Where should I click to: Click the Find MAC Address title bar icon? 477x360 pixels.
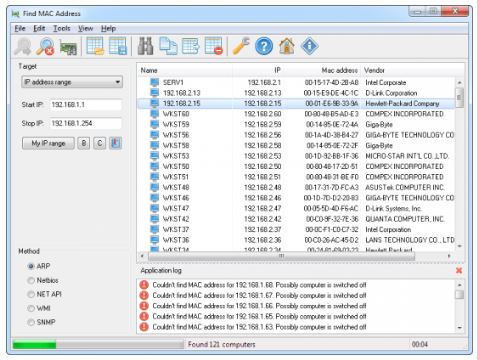15,14
